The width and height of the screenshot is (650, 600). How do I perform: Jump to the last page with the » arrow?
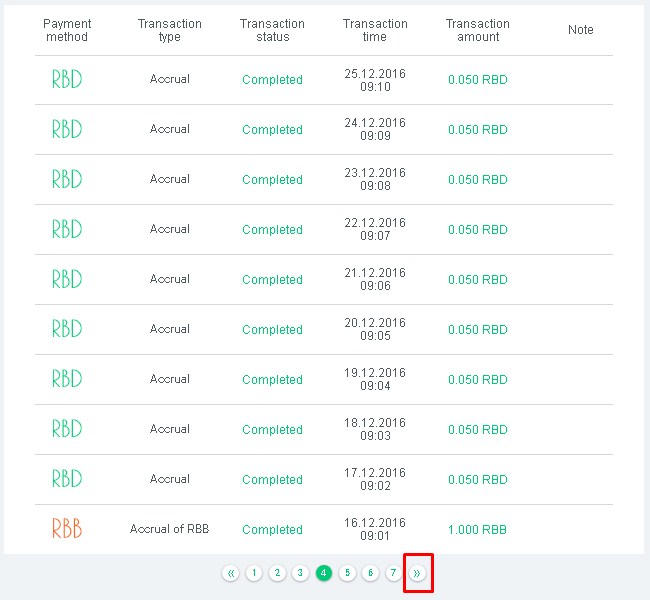(417, 573)
